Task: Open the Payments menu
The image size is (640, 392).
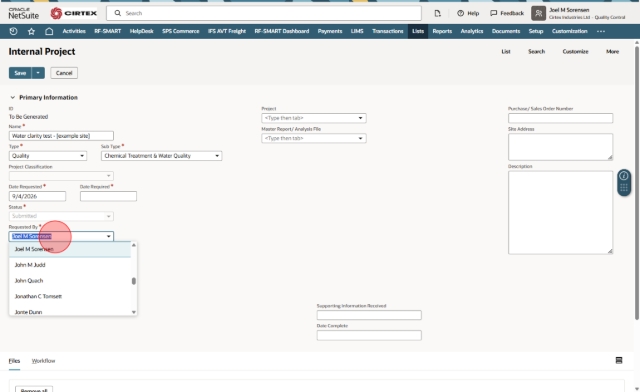Action: click(330, 31)
